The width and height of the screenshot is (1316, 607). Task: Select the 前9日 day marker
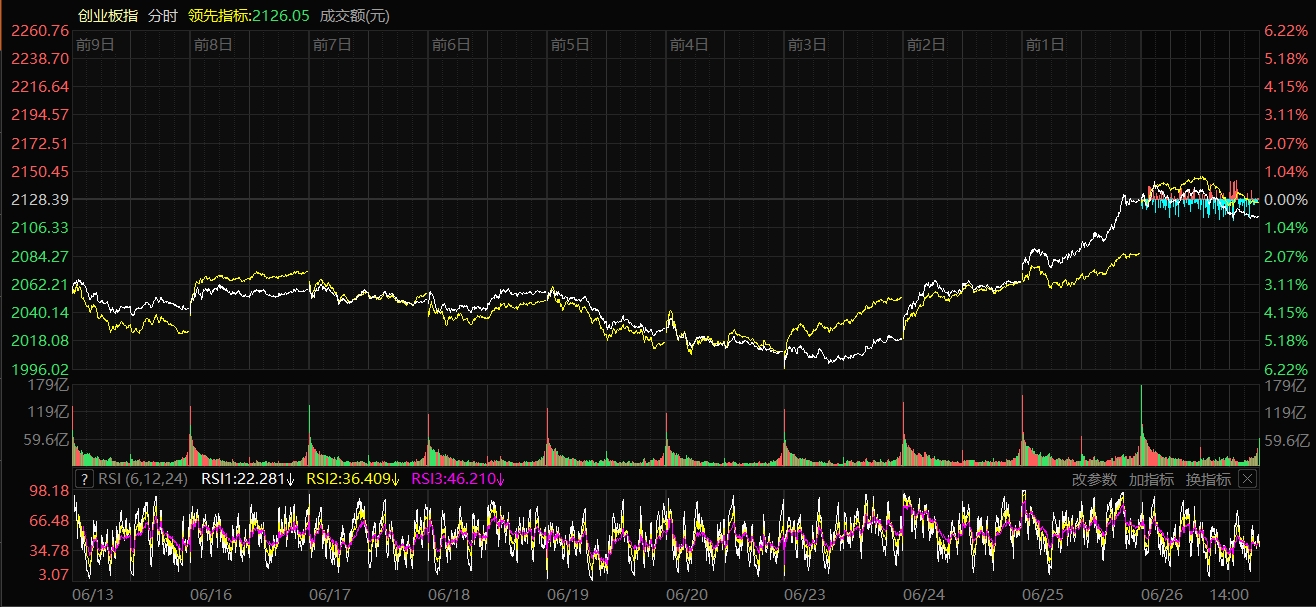pyautogui.click(x=95, y=44)
